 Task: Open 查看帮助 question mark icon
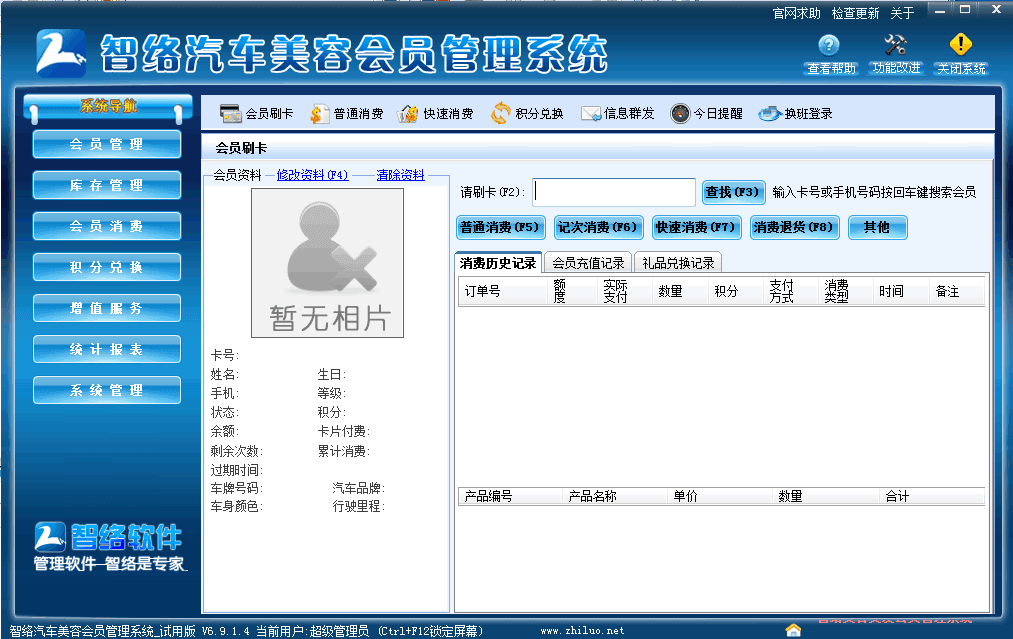tap(829, 45)
